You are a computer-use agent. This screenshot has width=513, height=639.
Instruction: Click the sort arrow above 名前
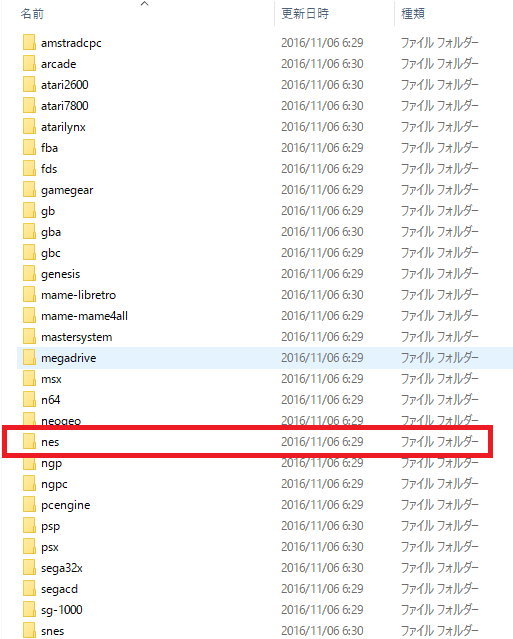point(144,4)
